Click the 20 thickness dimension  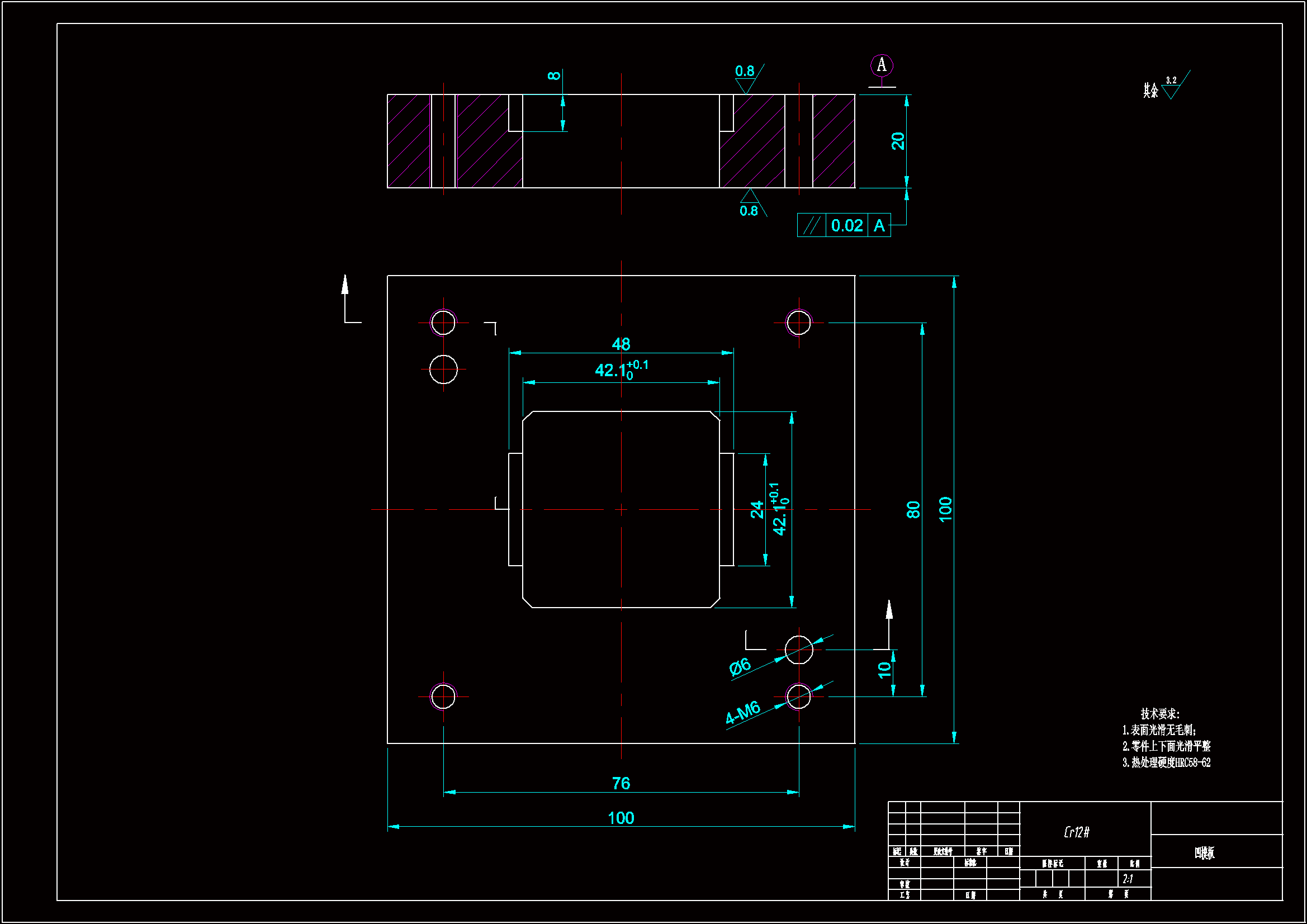click(898, 141)
